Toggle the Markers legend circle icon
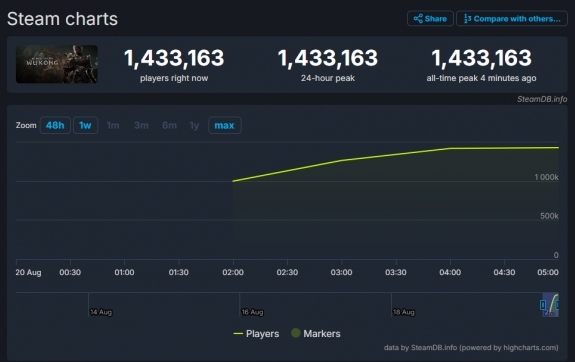 click(296, 333)
